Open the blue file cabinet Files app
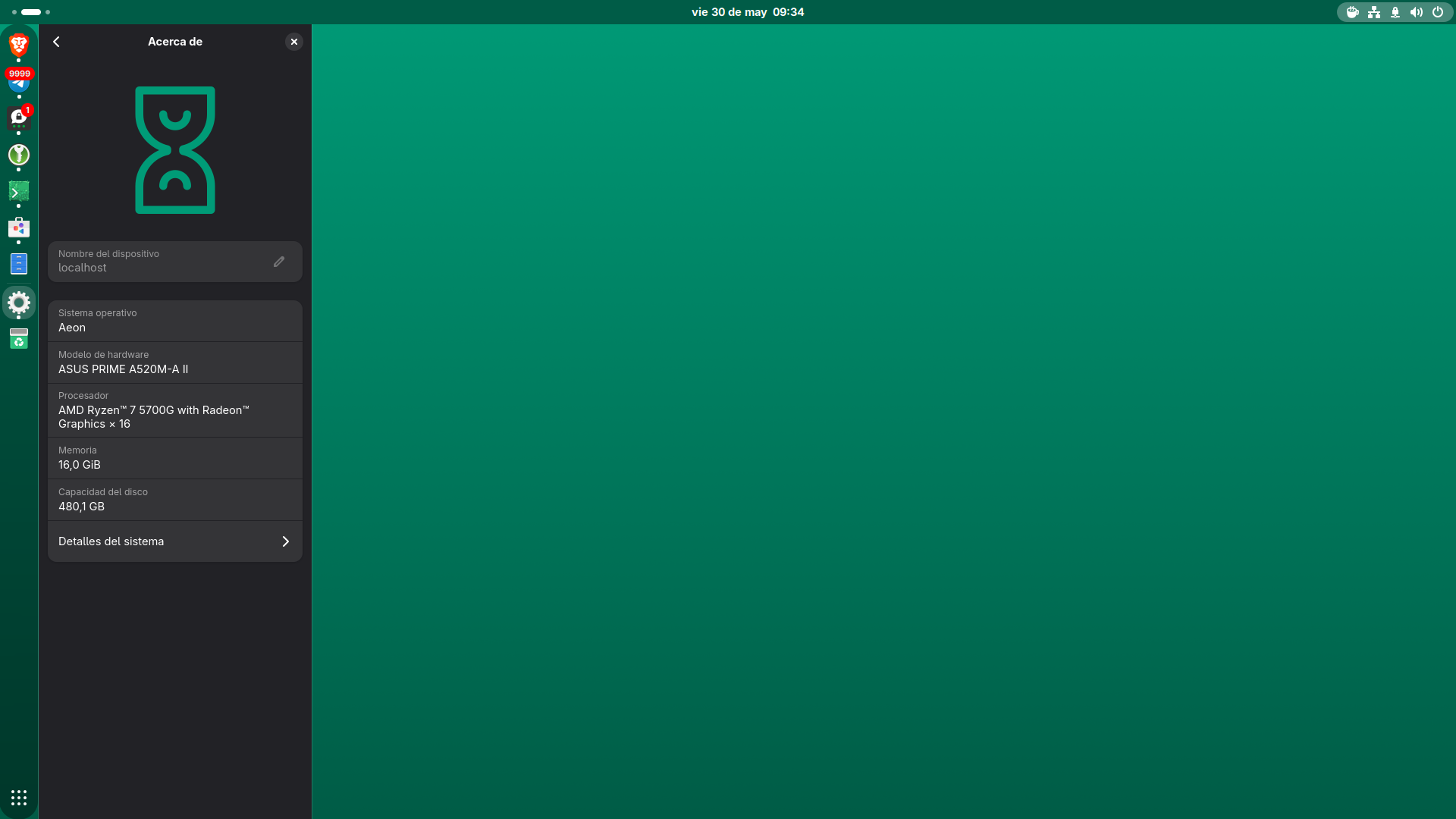Viewport: 1456px width, 819px height. click(x=19, y=264)
